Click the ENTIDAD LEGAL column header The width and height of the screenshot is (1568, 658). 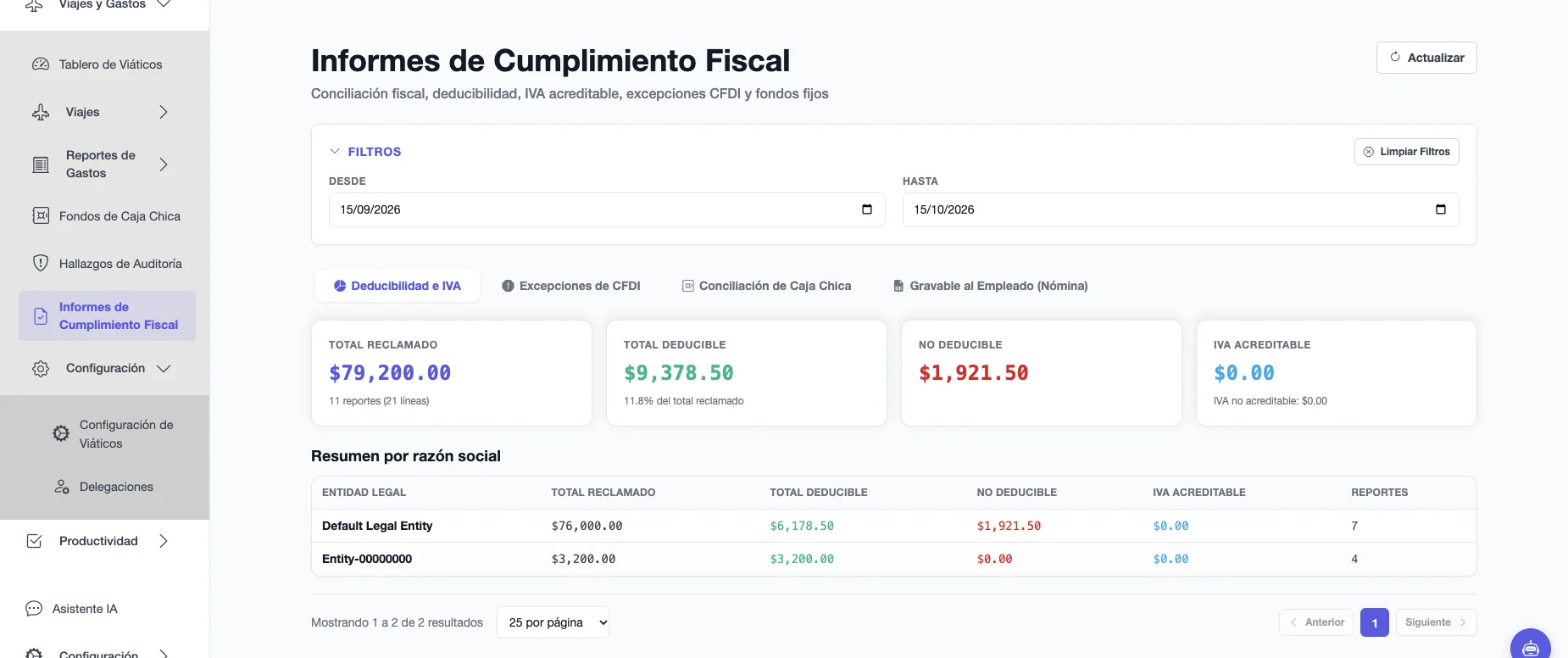[364, 493]
